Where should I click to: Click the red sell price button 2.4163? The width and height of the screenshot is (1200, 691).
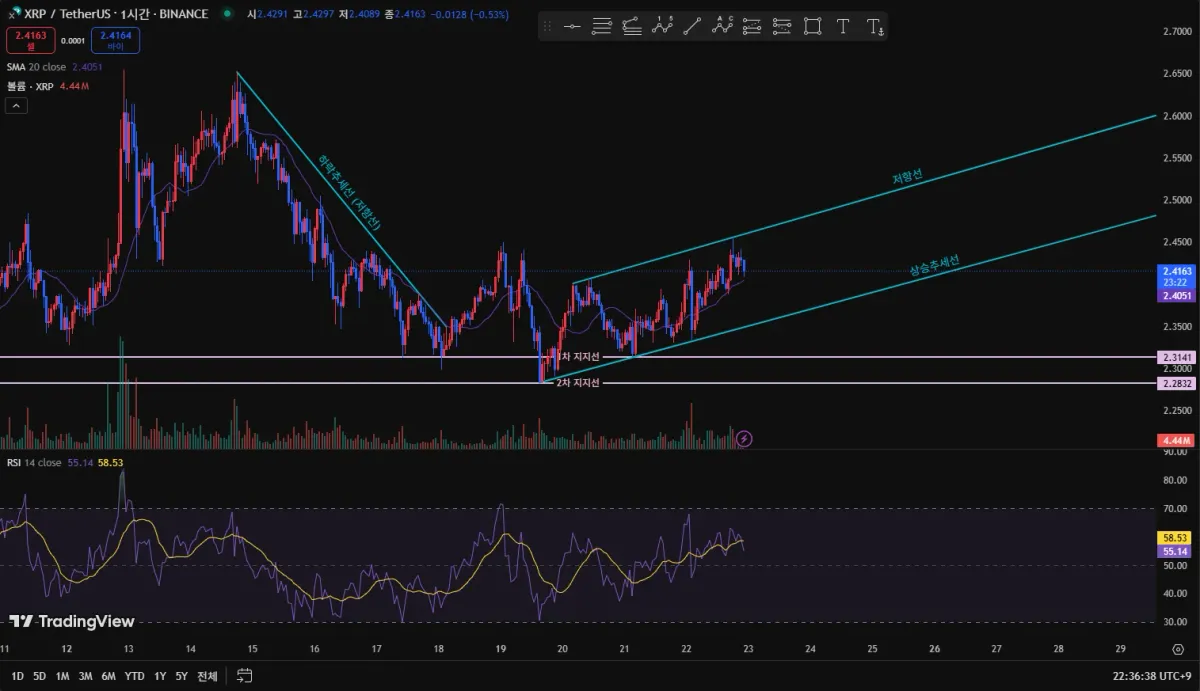pyautogui.click(x=30, y=40)
